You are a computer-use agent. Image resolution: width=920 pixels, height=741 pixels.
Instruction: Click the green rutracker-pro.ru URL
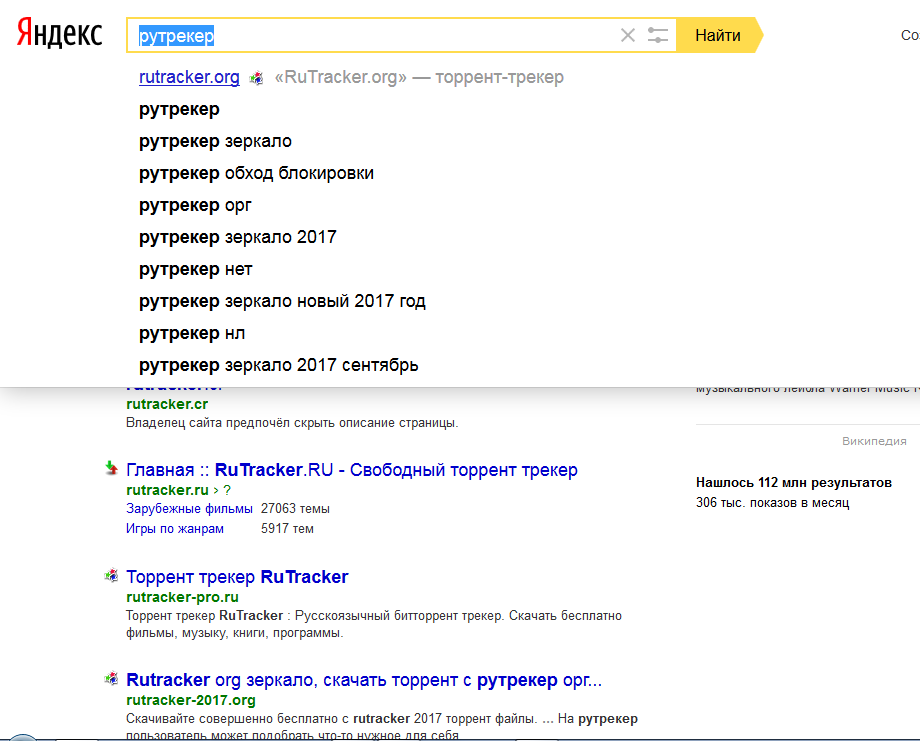(182, 597)
